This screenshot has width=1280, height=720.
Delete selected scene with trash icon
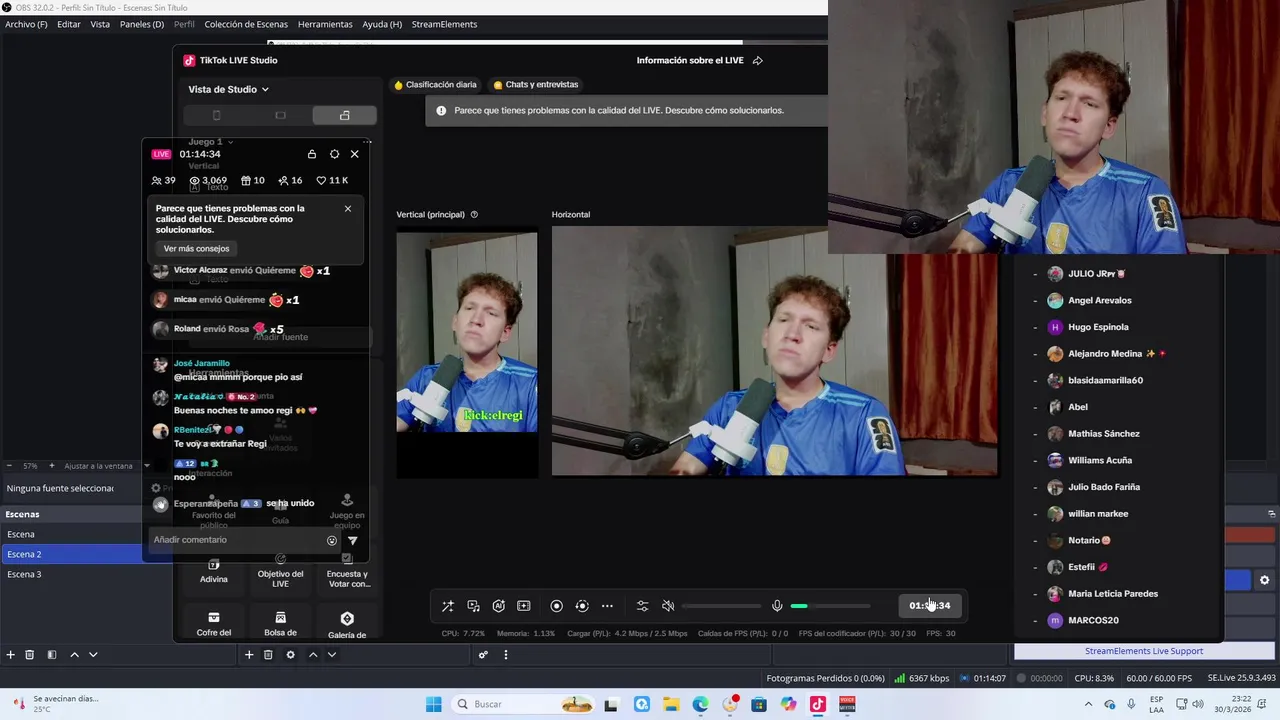click(x=30, y=655)
